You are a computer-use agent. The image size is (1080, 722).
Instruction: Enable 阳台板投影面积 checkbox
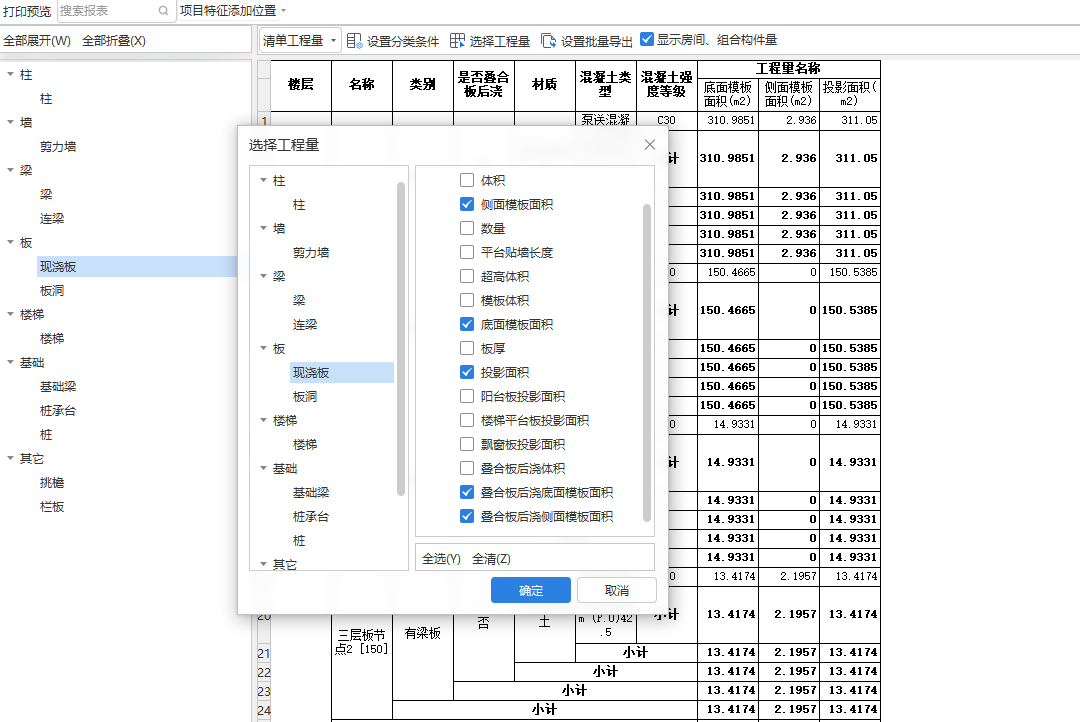pyautogui.click(x=467, y=396)
